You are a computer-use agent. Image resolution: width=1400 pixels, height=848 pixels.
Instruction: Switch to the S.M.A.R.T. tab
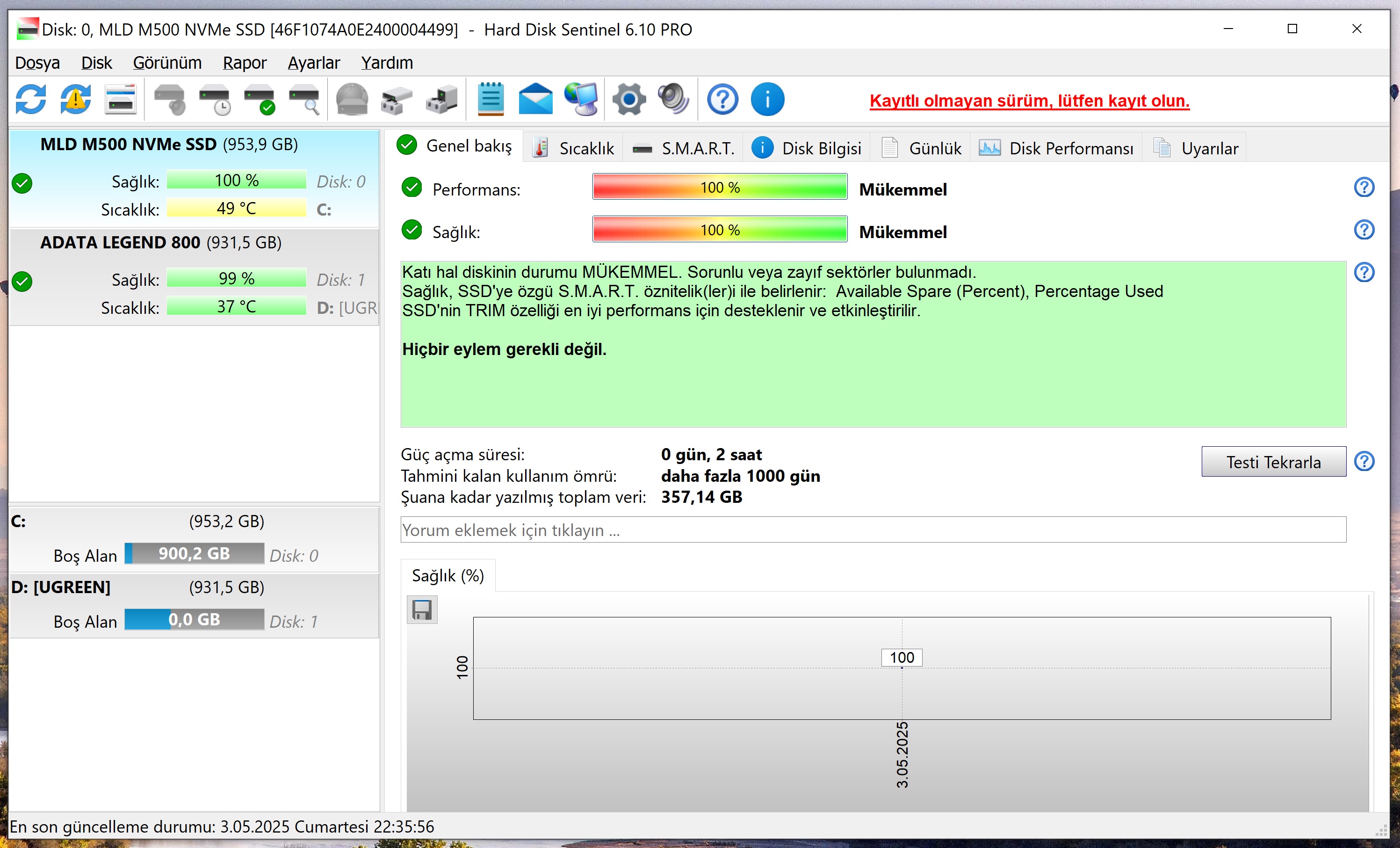683,148
